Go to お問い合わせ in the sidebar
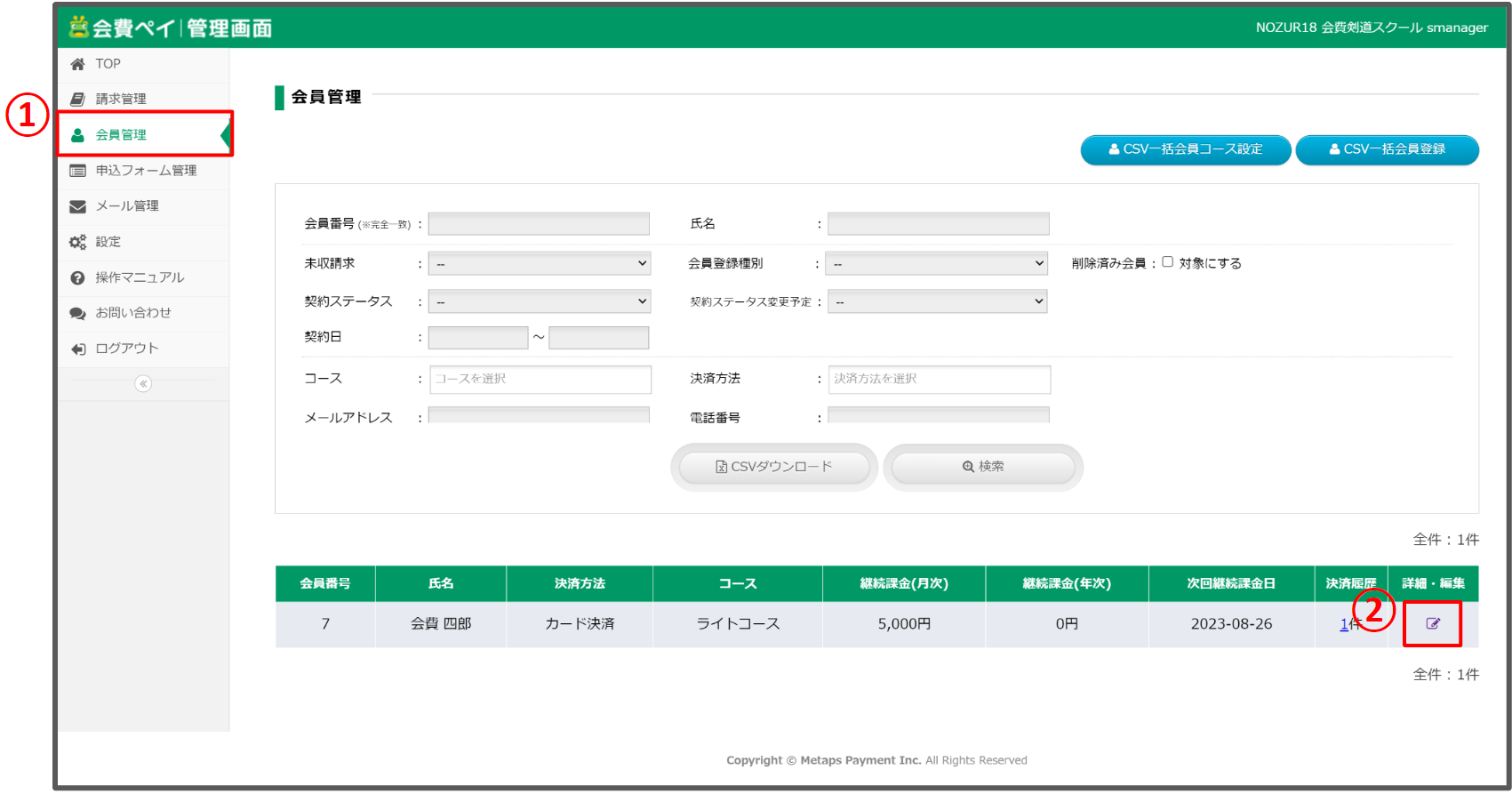The width and height of the screenshot is (1512, 794). click(x=133, y=313)
